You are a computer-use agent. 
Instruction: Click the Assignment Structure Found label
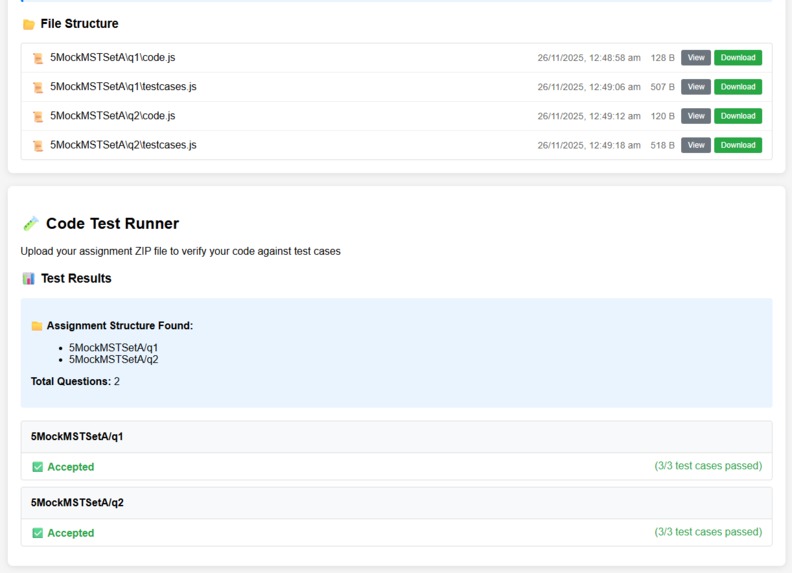(120, 326)
